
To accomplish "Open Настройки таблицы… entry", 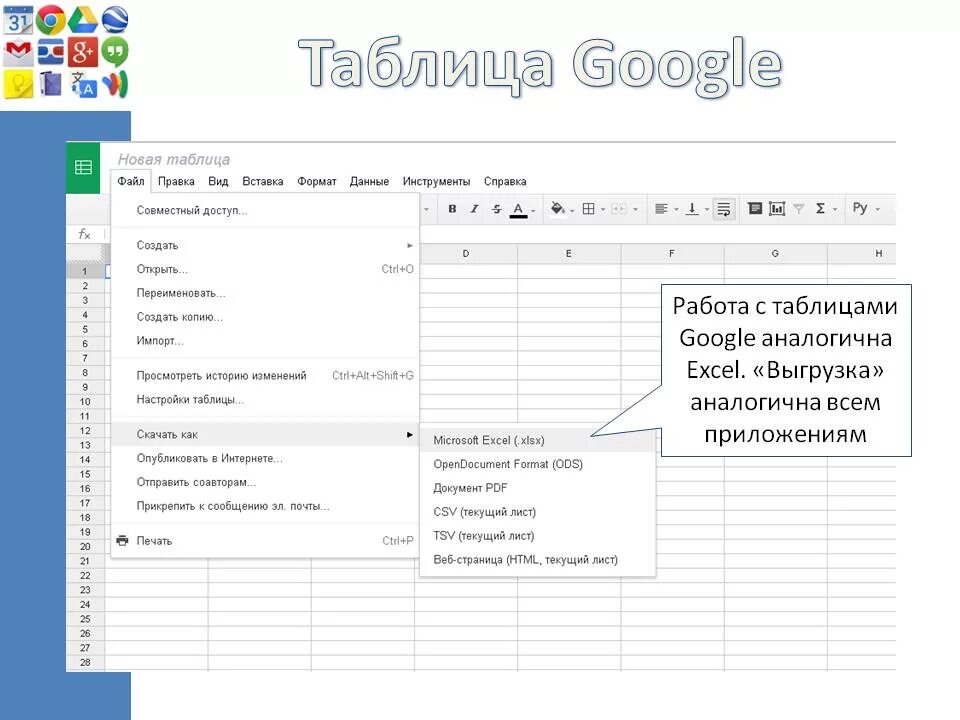I will pyautogui.click(x=265, y=399).
